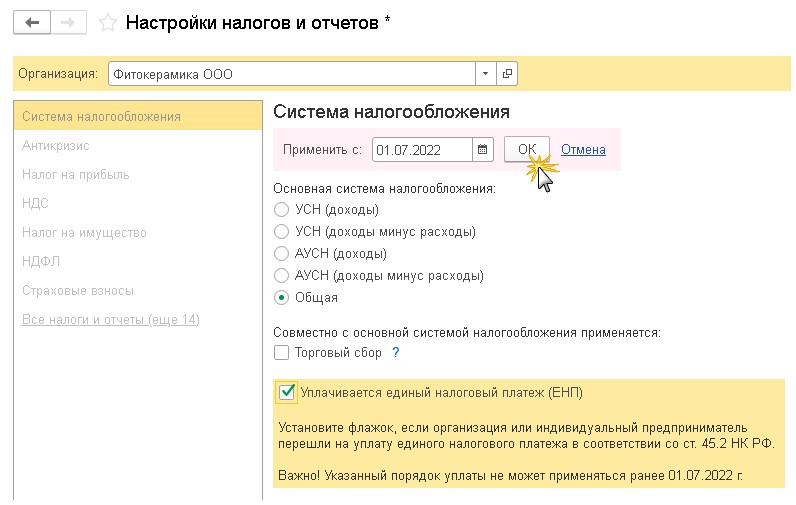Select УСН (доходы минус расходы) option
Image resolution: width=796 pixels, height=505 pixels.
tap(281, 231)
